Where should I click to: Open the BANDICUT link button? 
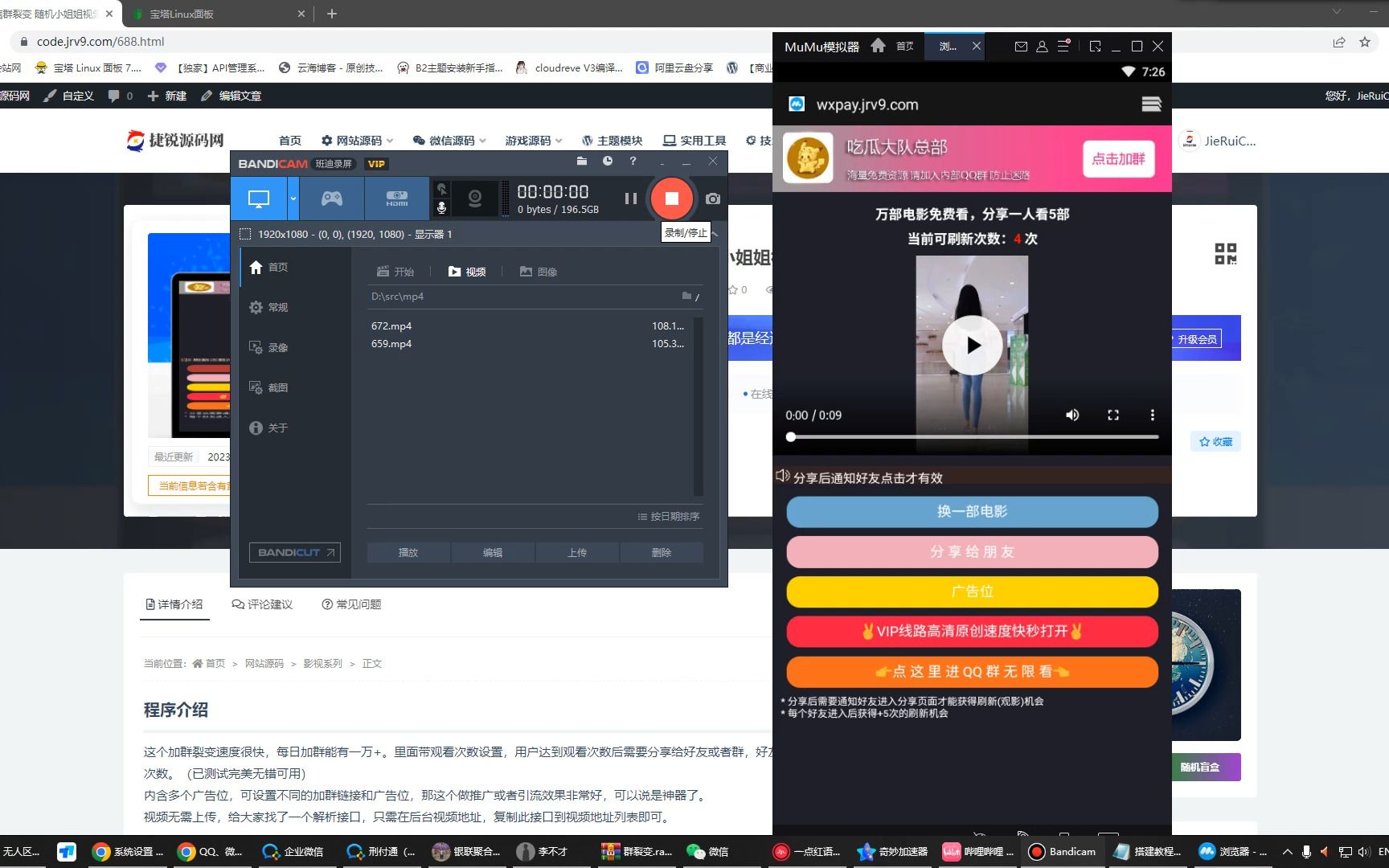coord(295,553)
